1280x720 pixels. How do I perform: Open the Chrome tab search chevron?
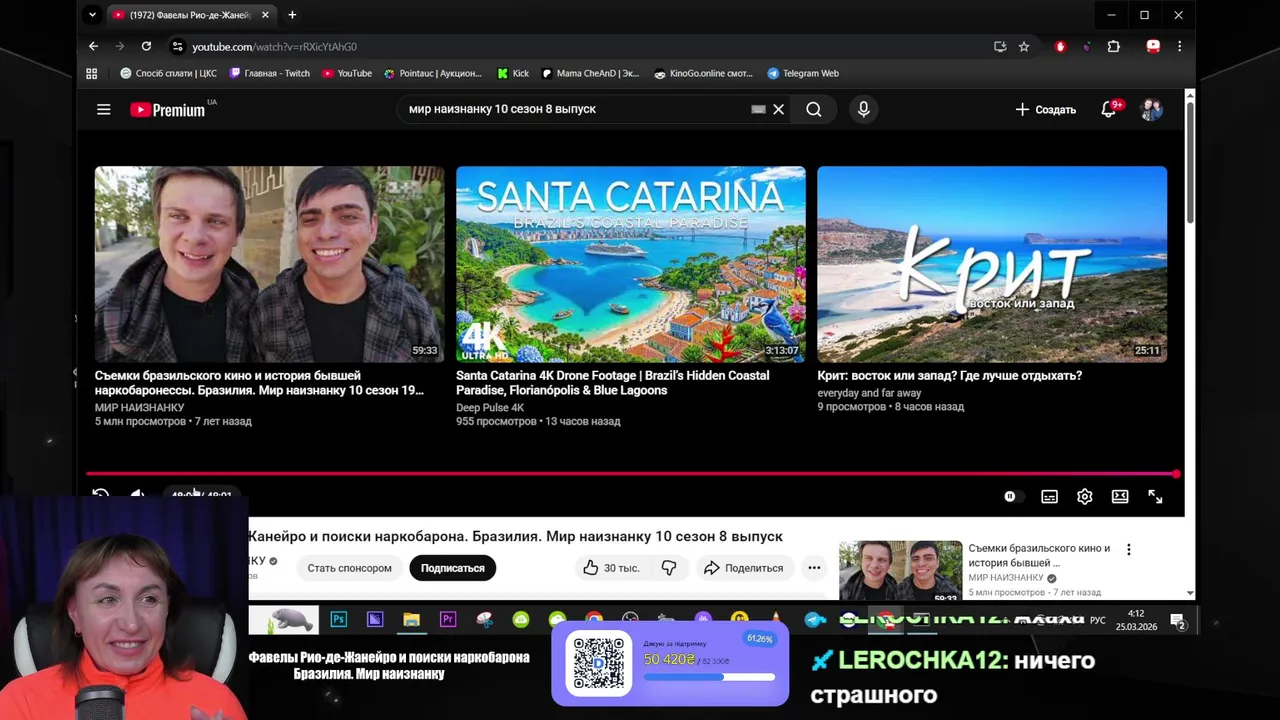(91, 15)
